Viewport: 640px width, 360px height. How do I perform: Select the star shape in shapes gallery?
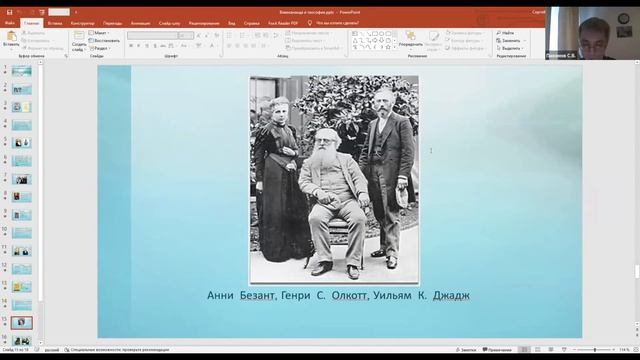(388, 47)
